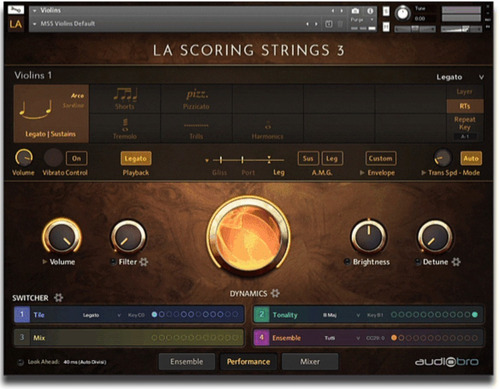Enable the Brightness power toggle
The image size is (500, 389).
point(347,262)
